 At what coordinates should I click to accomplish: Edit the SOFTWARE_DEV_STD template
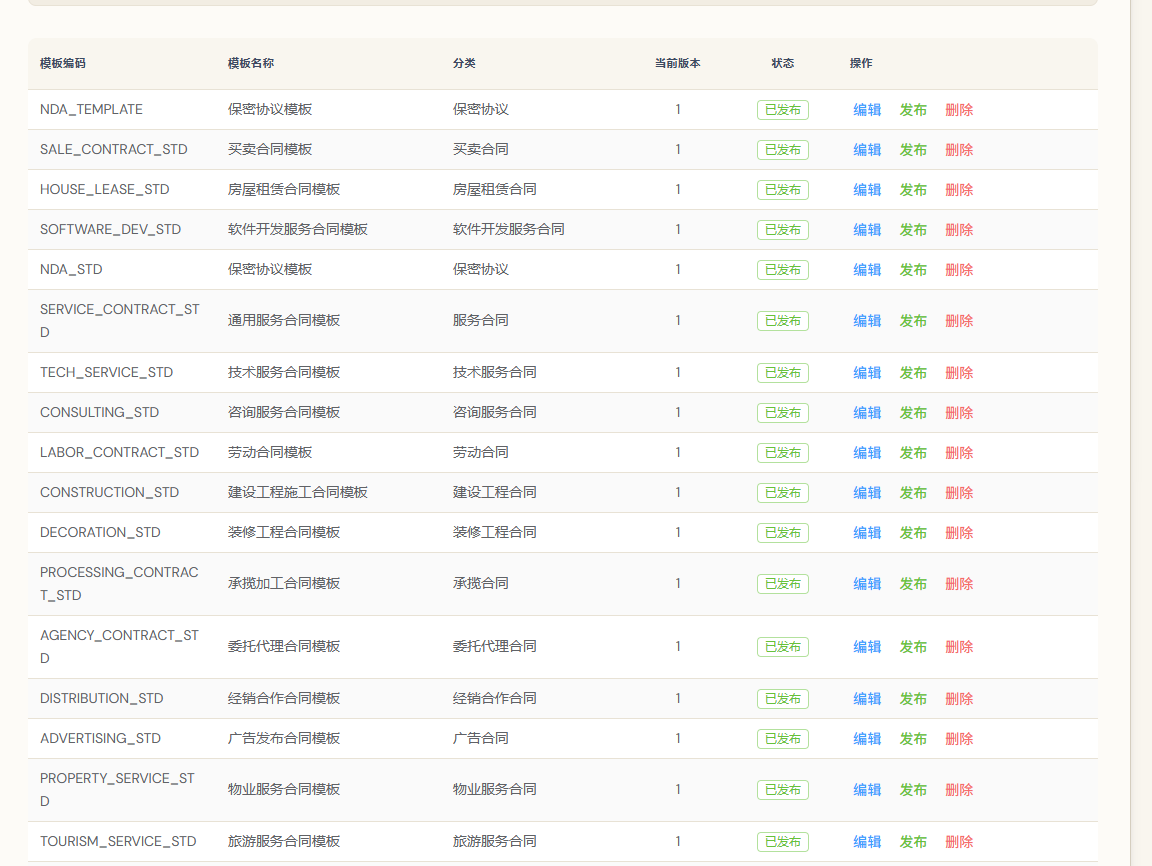867,230
